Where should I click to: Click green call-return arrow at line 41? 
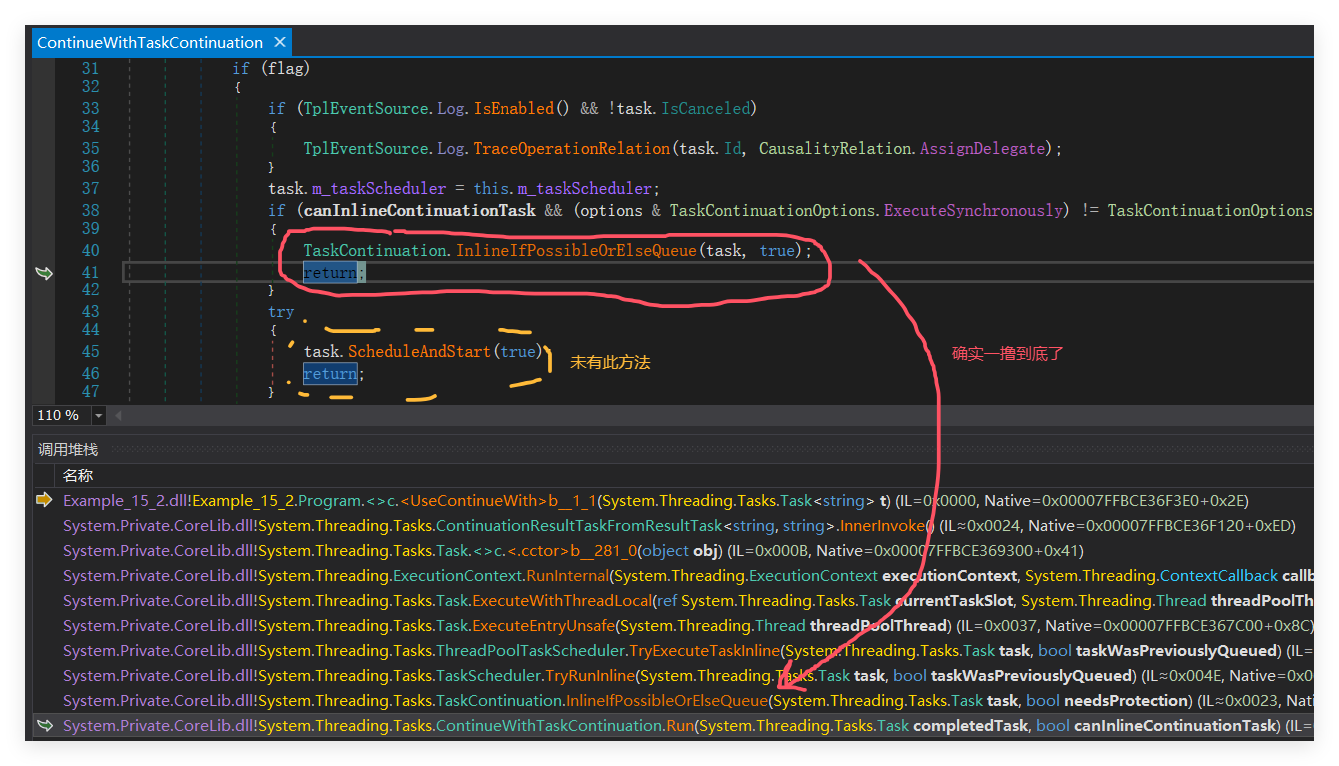(x=44, y=273)
